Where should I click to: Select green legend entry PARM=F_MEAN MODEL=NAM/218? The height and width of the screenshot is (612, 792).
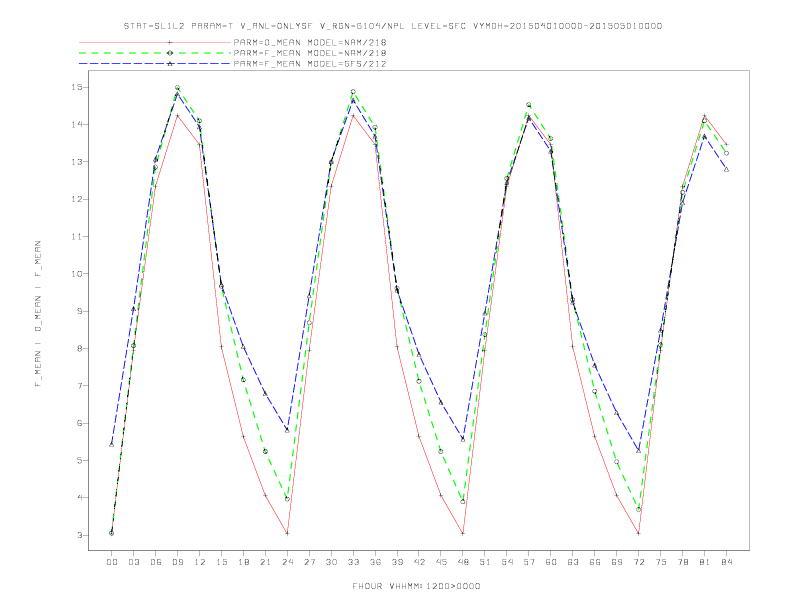310,53
